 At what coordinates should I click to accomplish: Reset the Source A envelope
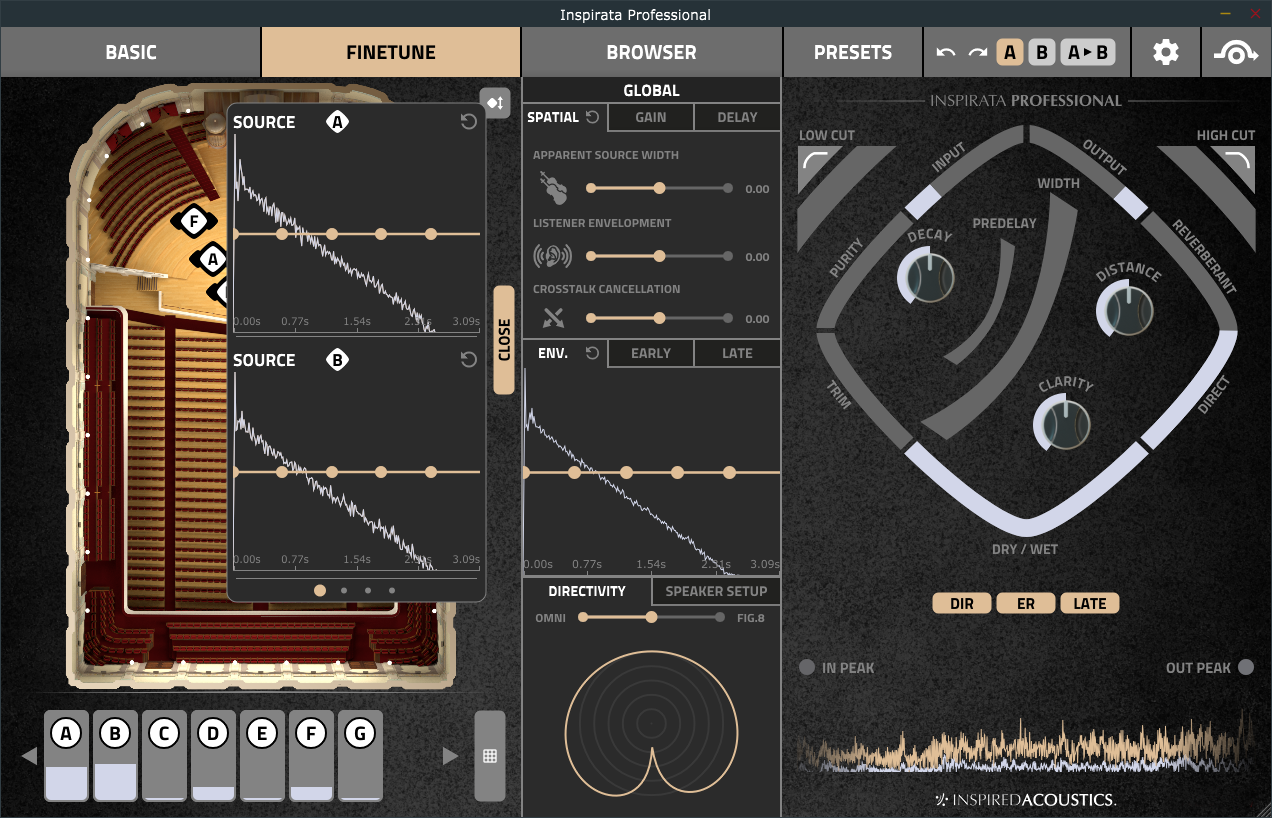click(x=468, y=122)
